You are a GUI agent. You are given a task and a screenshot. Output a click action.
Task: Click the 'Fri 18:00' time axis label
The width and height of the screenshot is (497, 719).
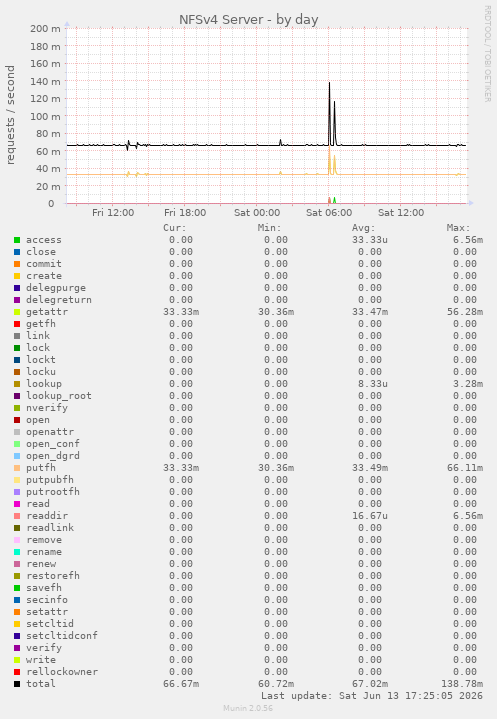(185, 213)
